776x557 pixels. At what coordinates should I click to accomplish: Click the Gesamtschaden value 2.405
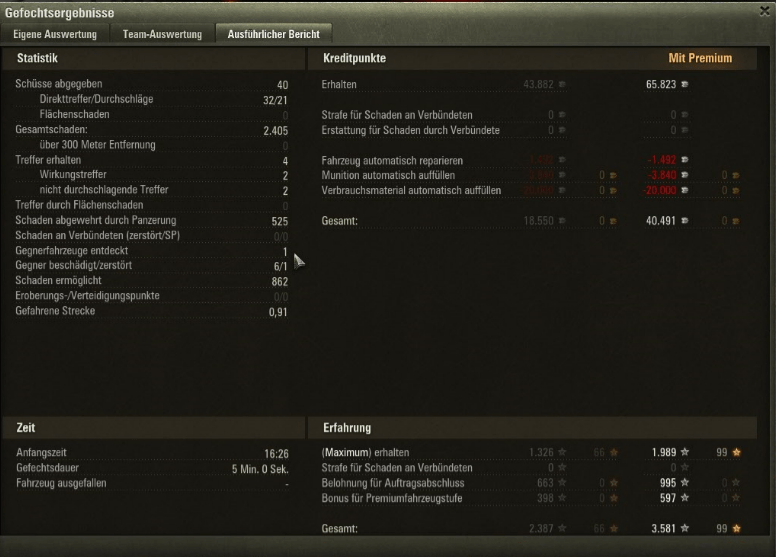pos(276,131)
